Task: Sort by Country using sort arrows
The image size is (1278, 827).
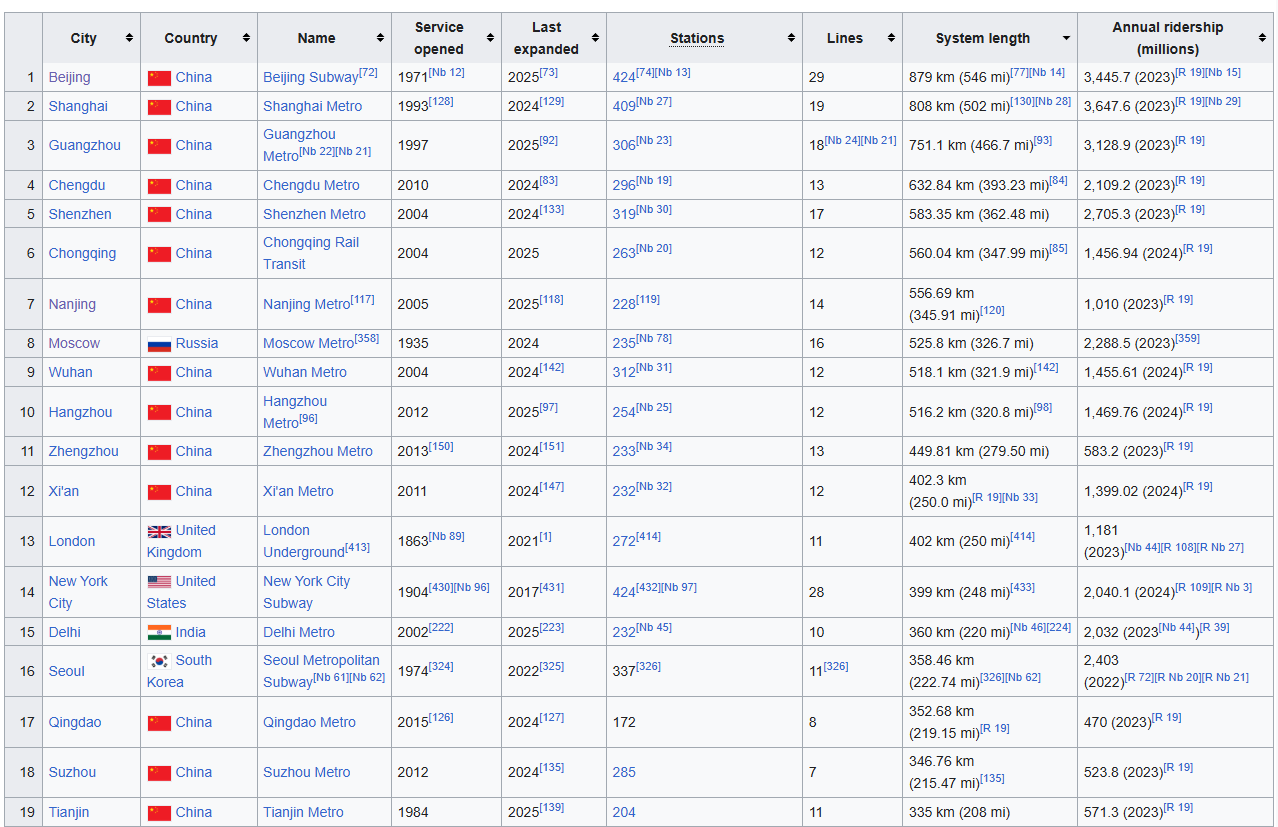Action: [246, 38]
